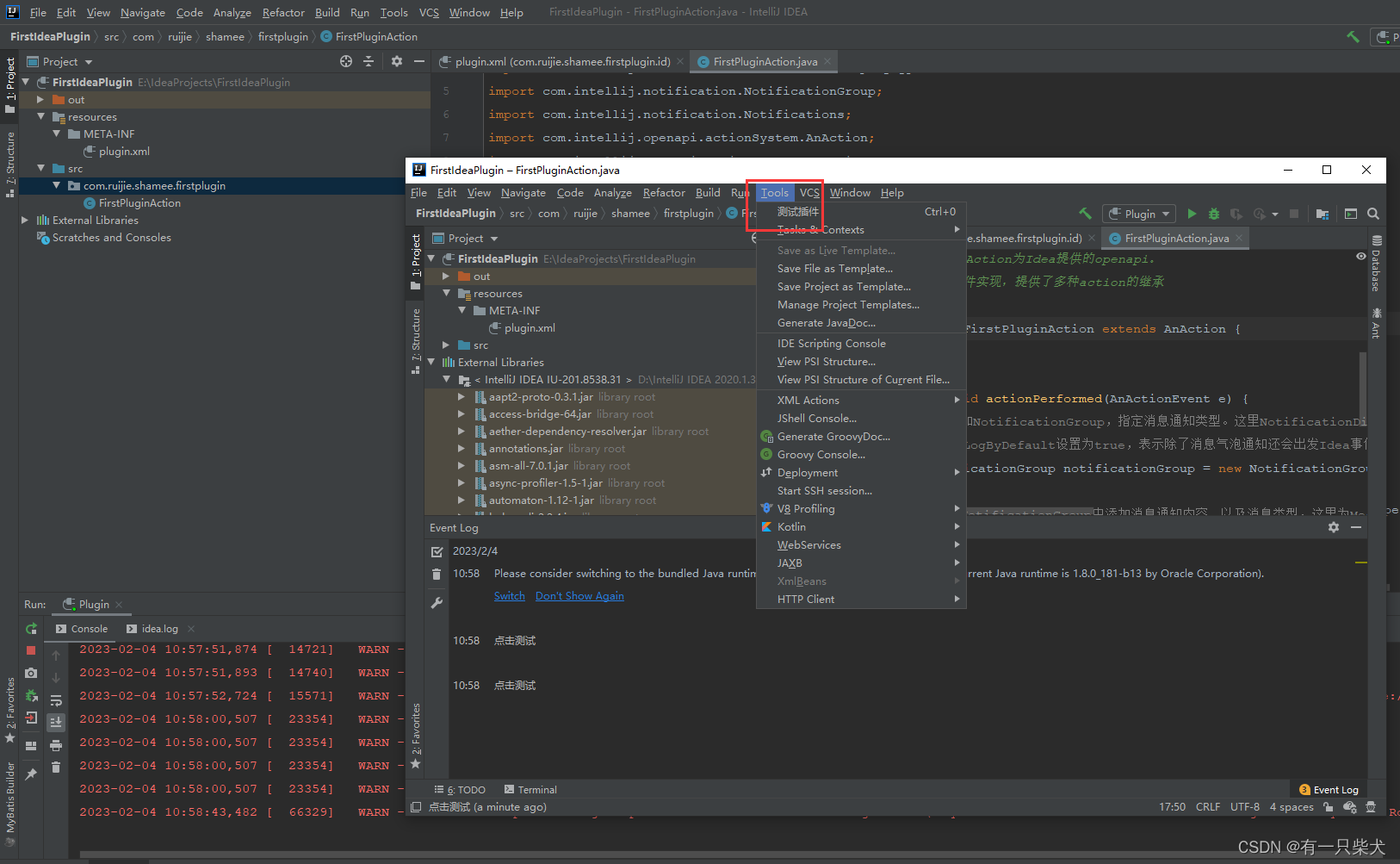Click the locate (crosshair) icon in back Project panel
Viewport: 1400px width, 864px height.
[346, 61]
